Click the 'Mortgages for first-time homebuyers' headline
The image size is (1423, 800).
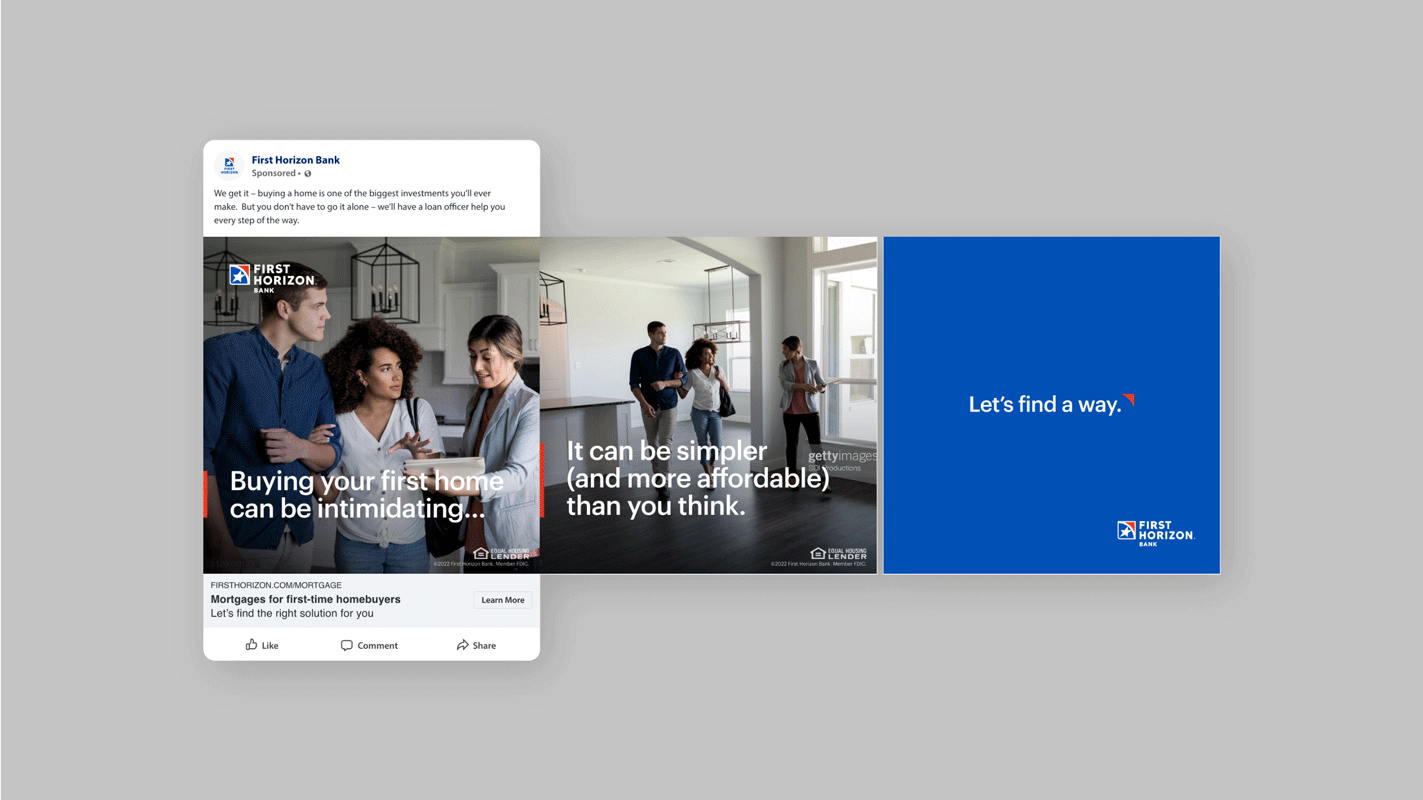305,599
